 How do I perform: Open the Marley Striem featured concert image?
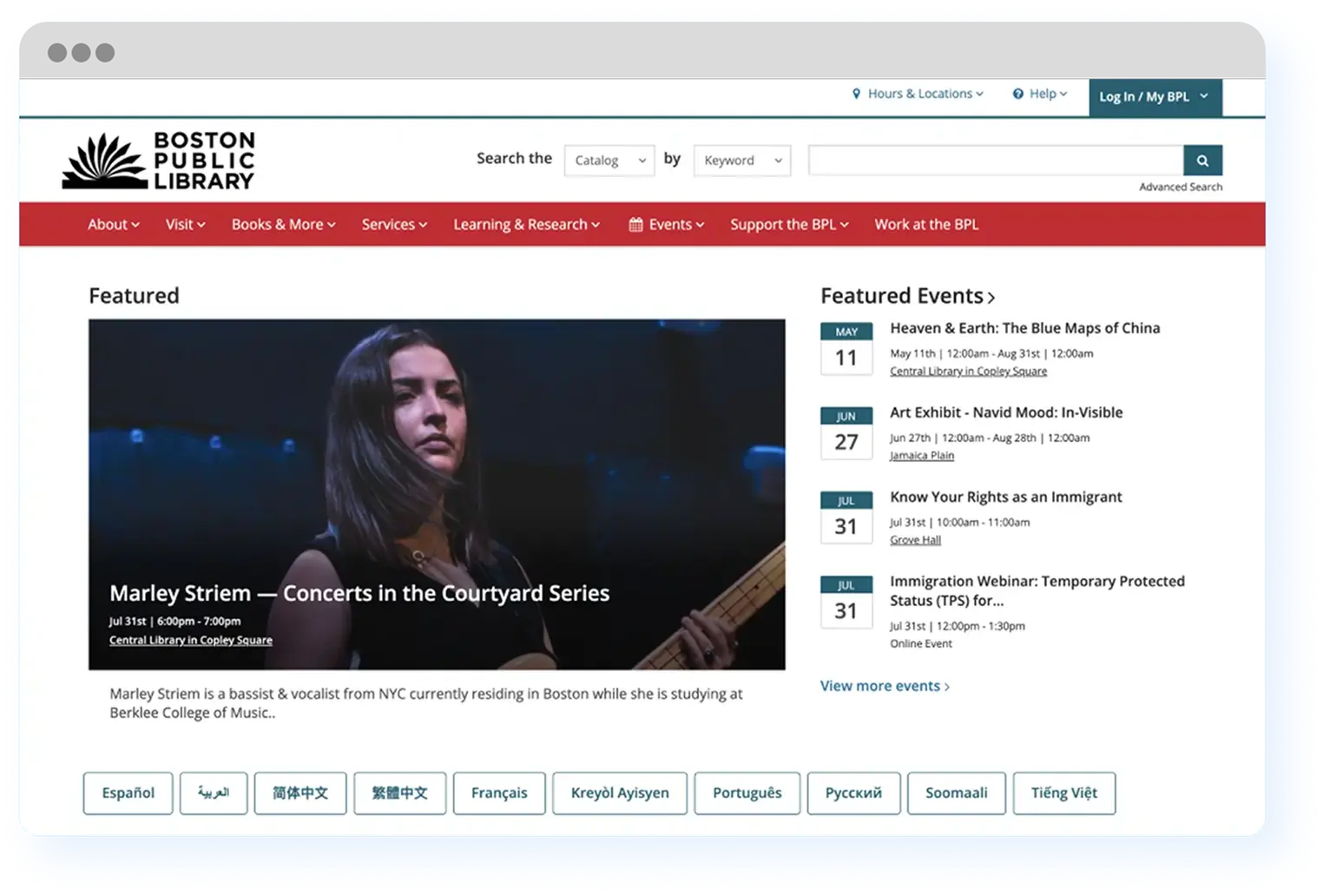point(437,469)
